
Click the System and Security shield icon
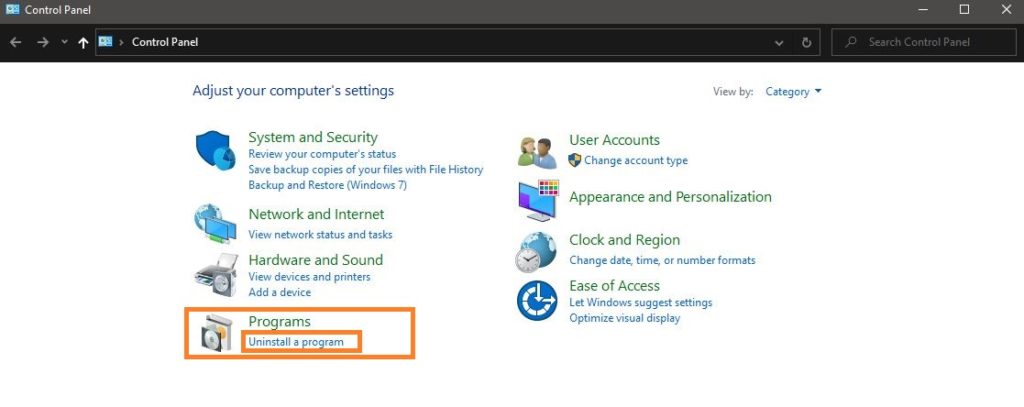click(216, 150)
